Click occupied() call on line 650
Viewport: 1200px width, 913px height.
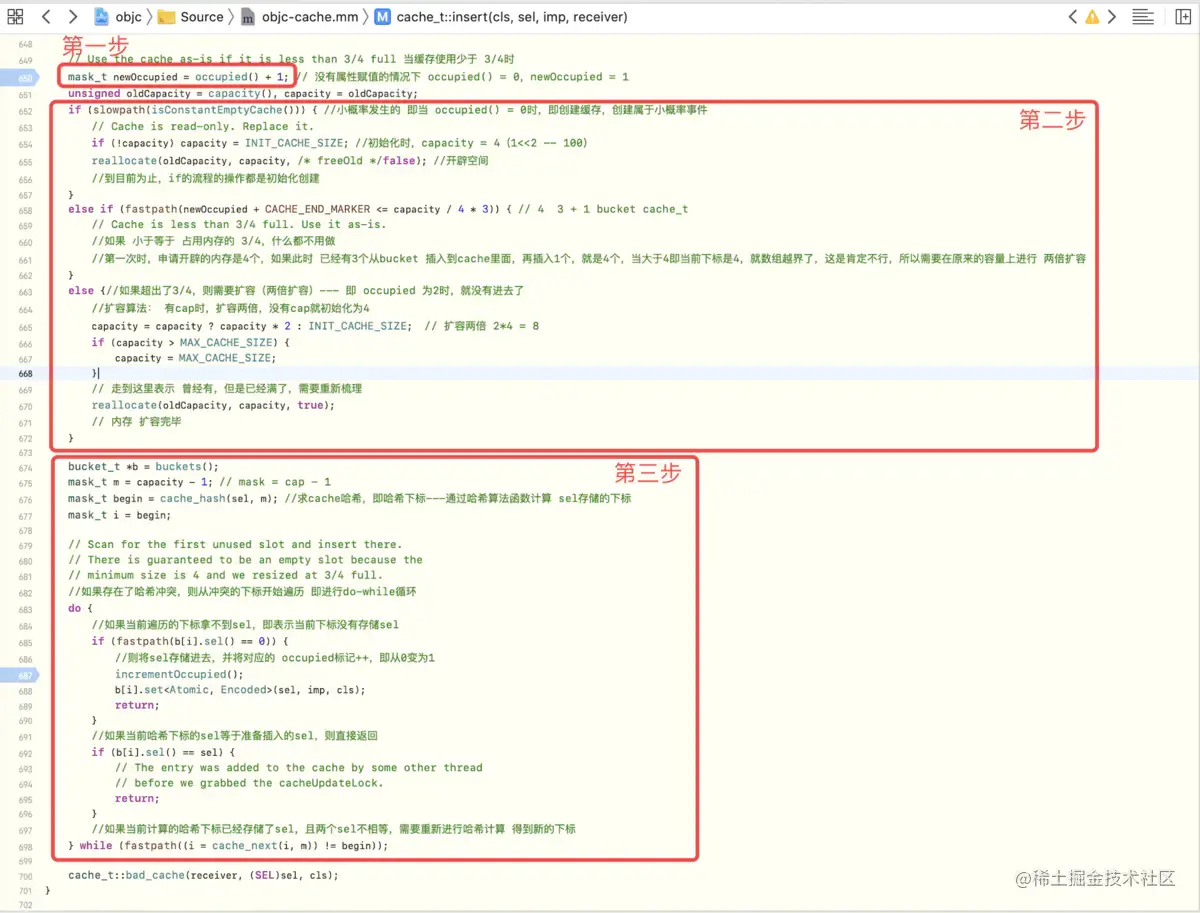[x=229, y=77]
